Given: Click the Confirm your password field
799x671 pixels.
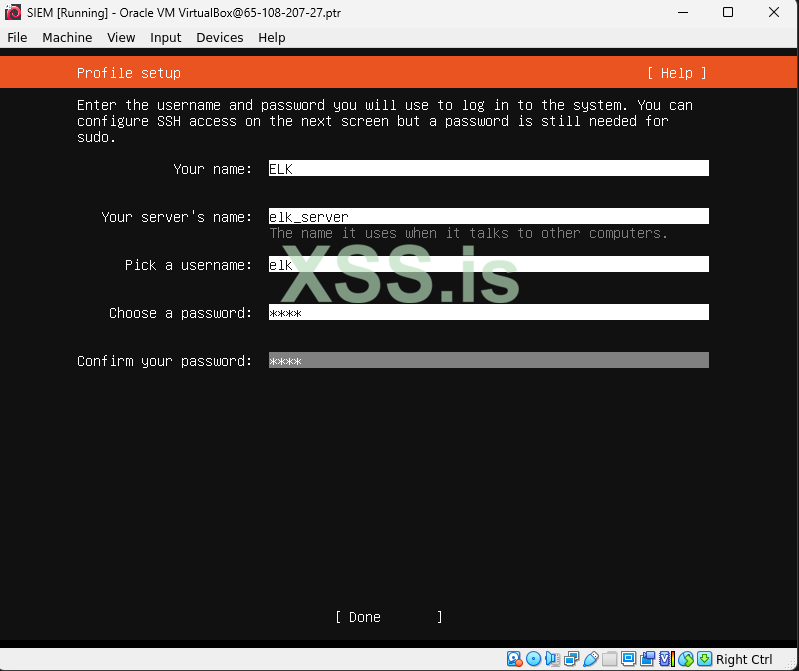Looking at the screenshot, I should point(489,360).
